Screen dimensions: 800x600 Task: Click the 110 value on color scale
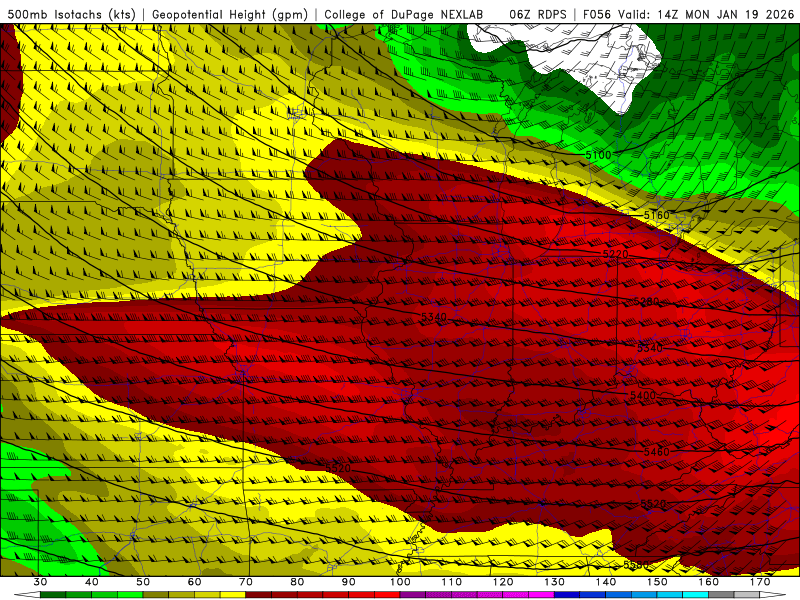pos(452,582)
